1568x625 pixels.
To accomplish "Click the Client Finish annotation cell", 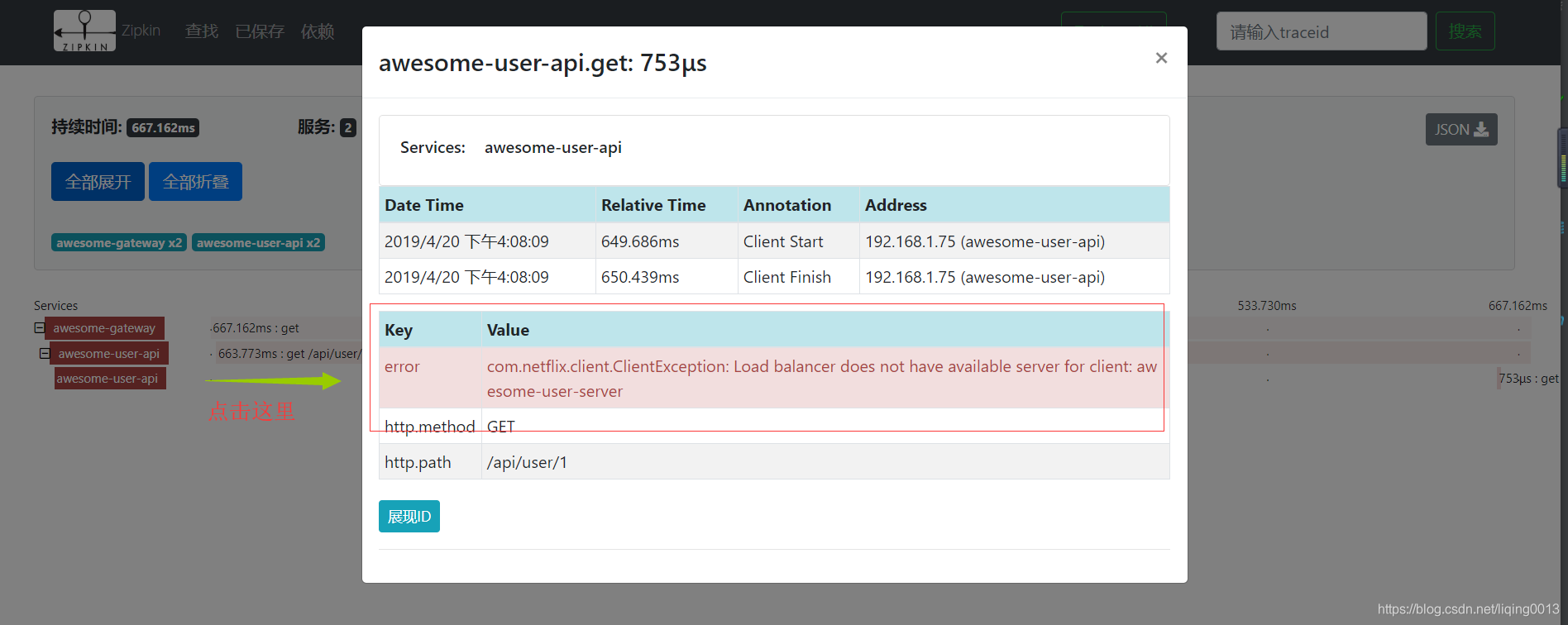I will tap(798, 277).
